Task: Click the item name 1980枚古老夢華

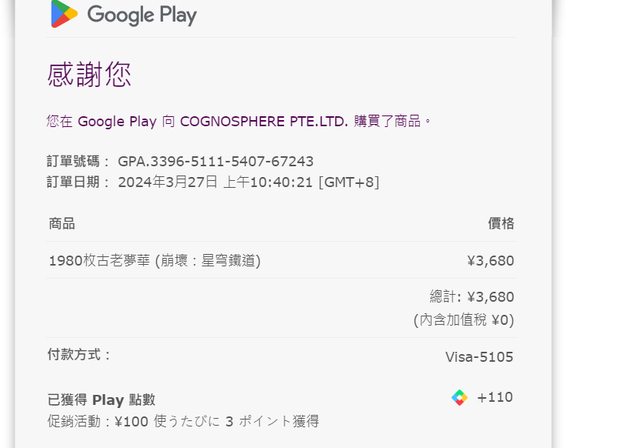Action: pyautogui.click(x=100, y=261)
